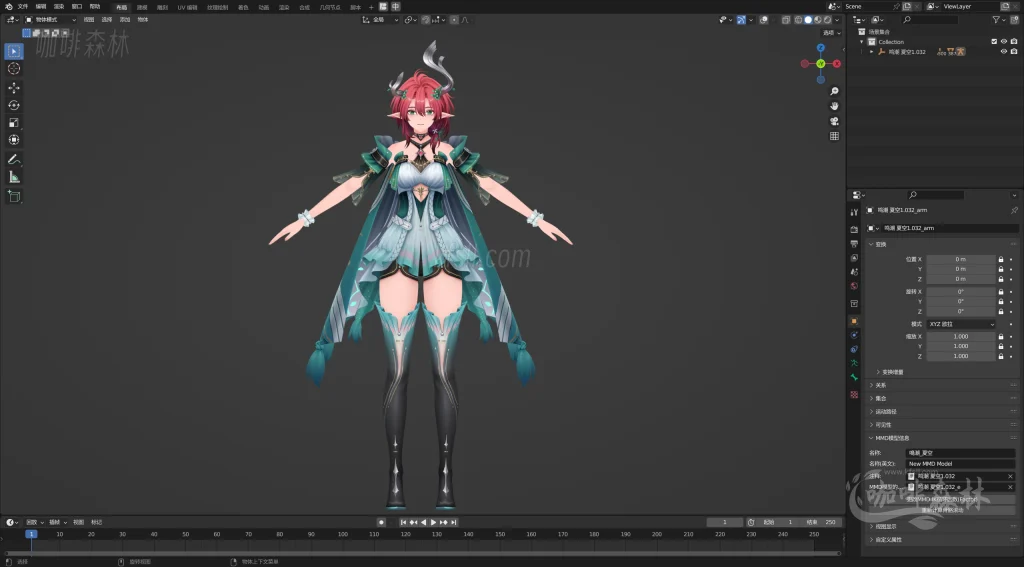1024x567 pixels.
Task: Open the World properties tab
Action: (854, 286)
